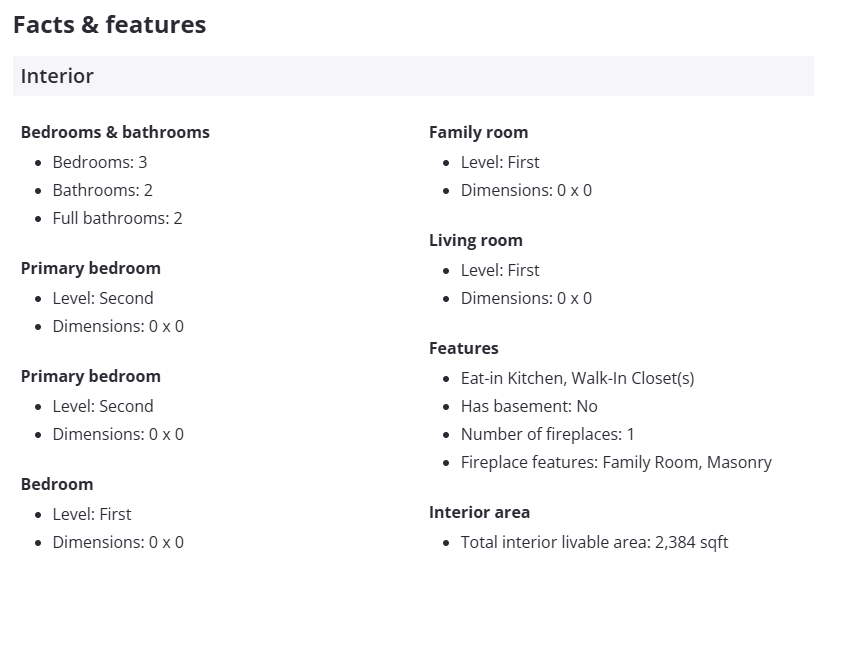
Task: Click the Full bathrooms: 2 entry
Action: (x=117, y=218)
